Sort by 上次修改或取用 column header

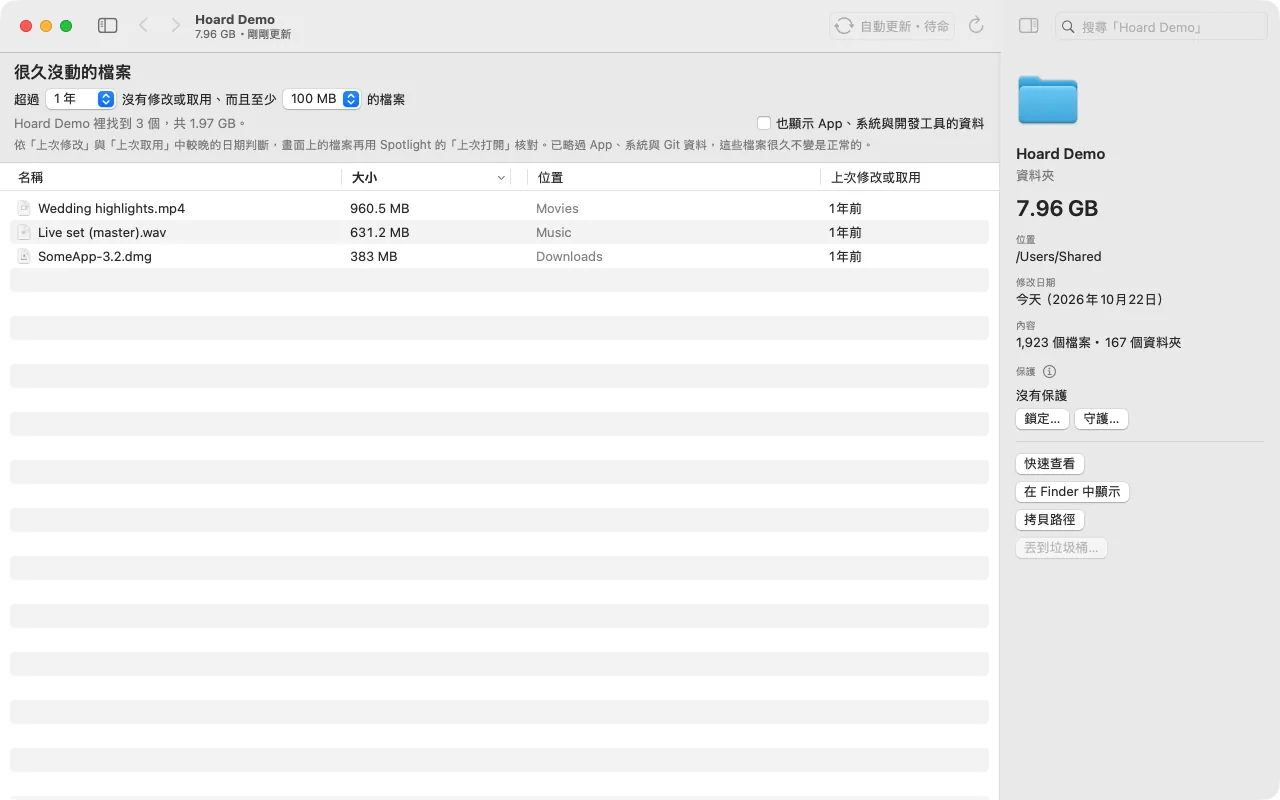(x=876, y=177)
